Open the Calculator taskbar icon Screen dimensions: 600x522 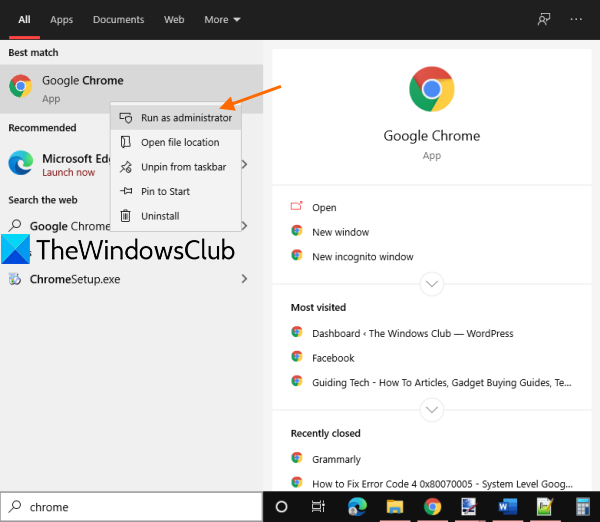583,507
